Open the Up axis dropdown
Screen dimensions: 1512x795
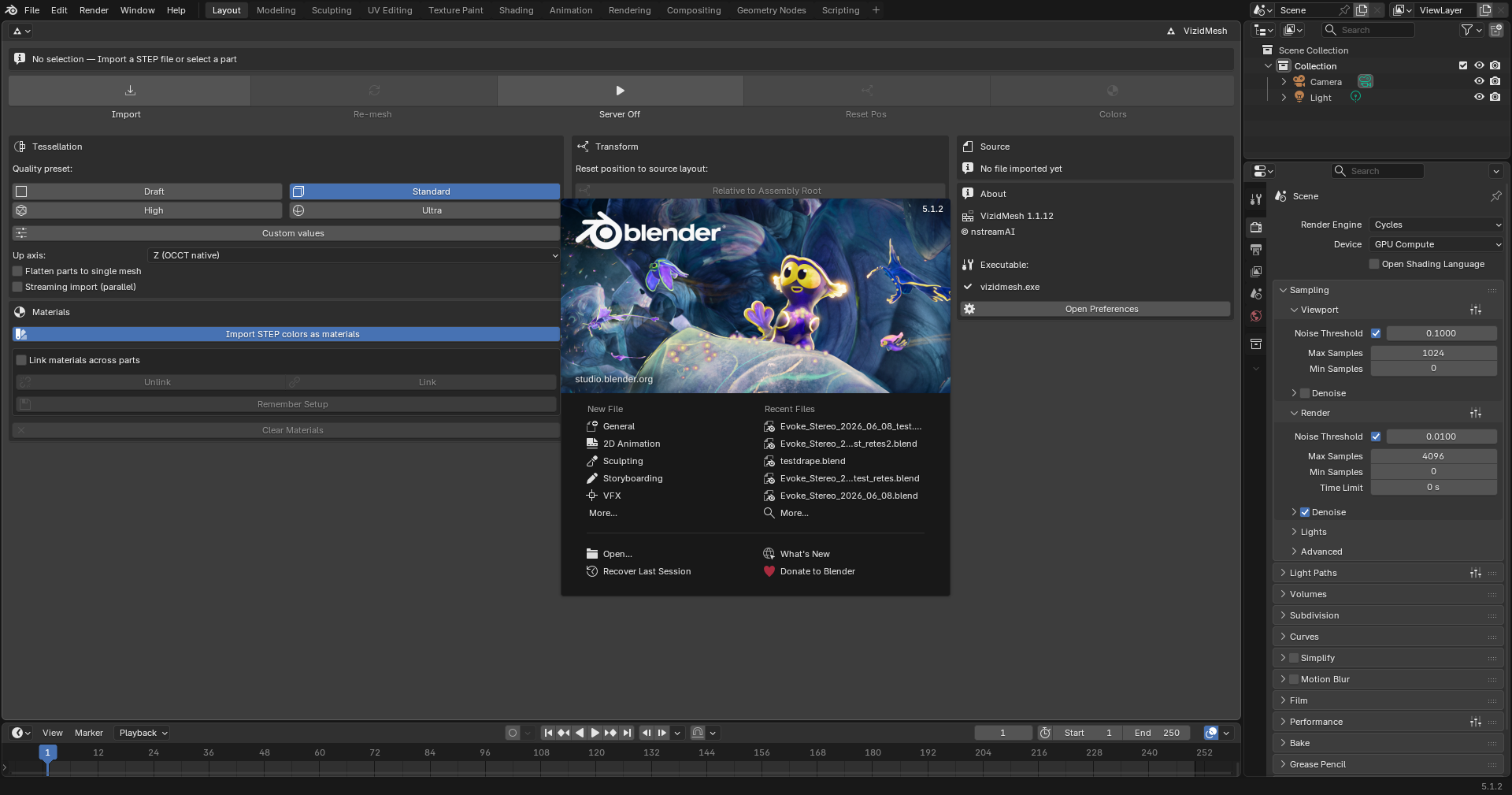coord(354,255)
